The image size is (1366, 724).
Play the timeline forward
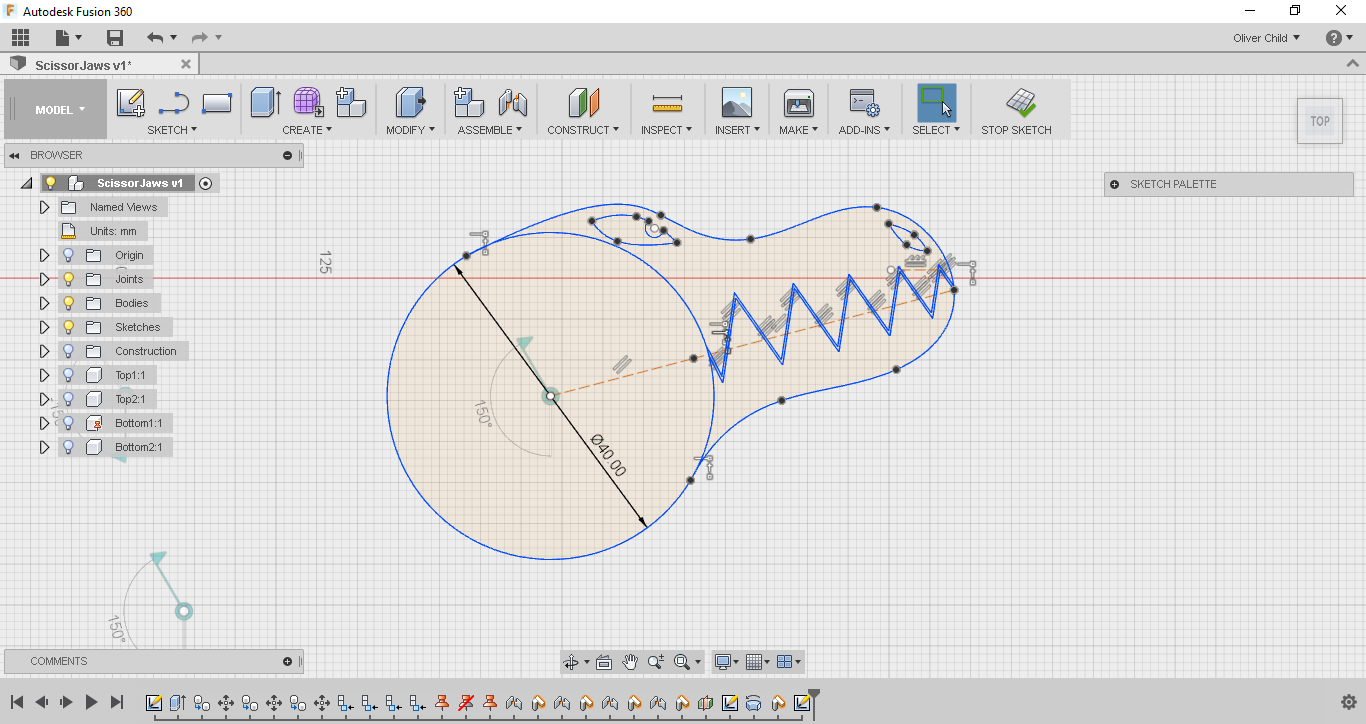91,702
